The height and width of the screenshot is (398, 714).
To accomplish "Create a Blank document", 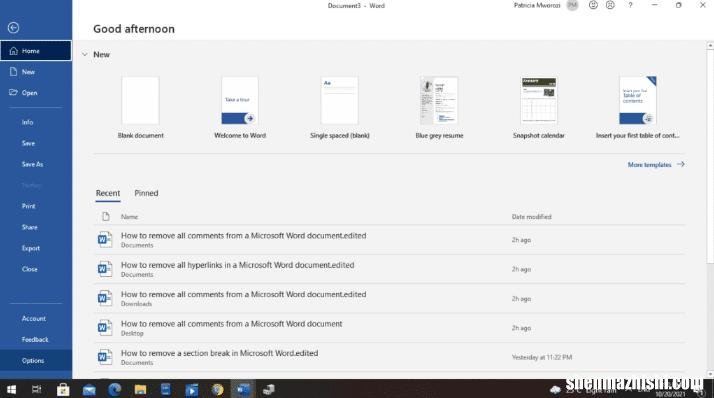I will point(140,107).
